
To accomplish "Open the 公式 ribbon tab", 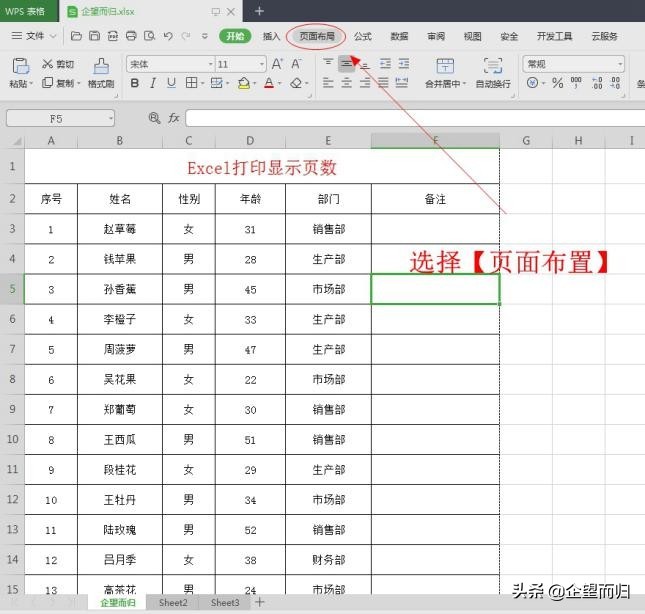I will click(x=362, y=36).
